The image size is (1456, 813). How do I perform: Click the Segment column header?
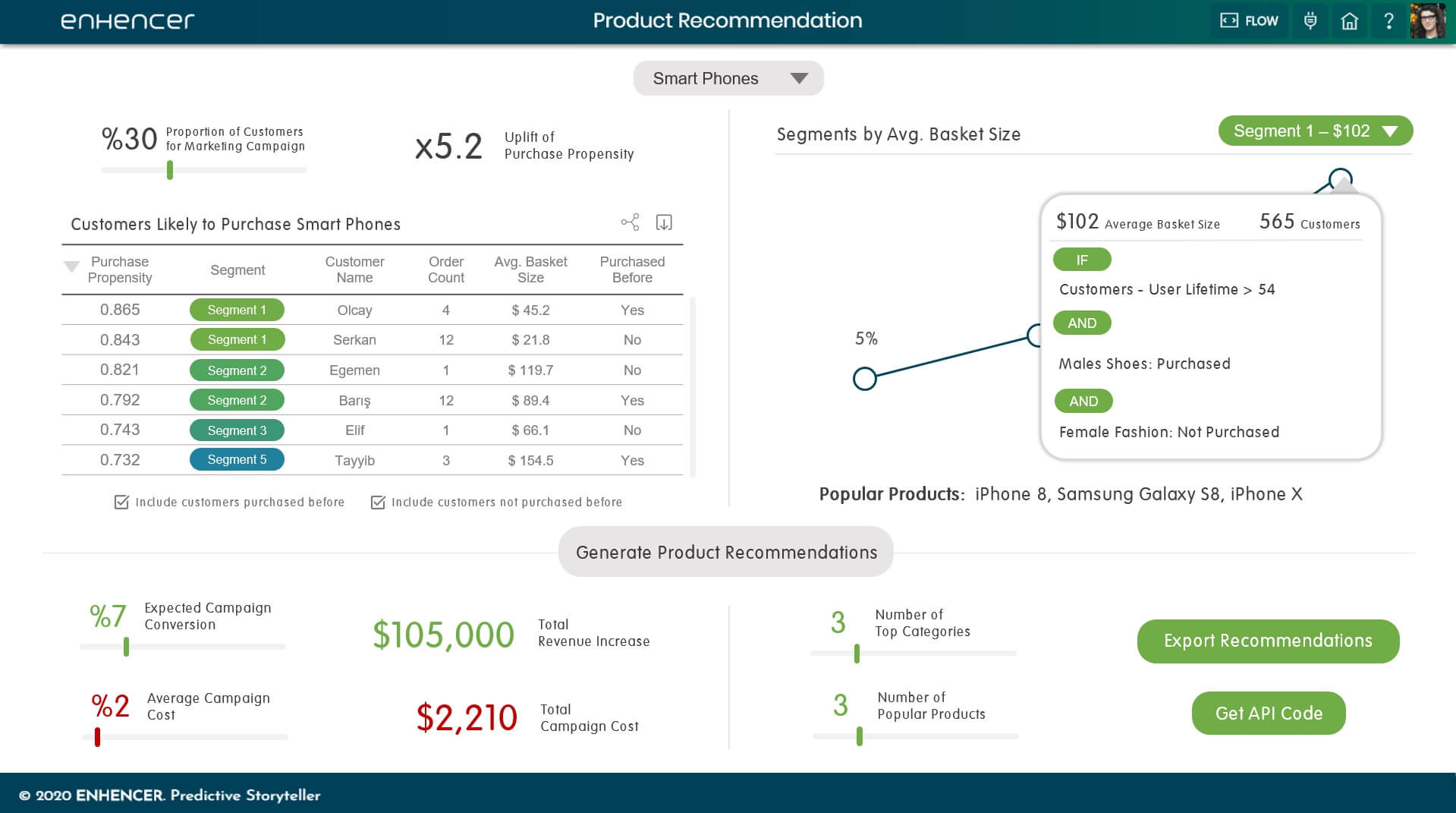coord(237,269)
